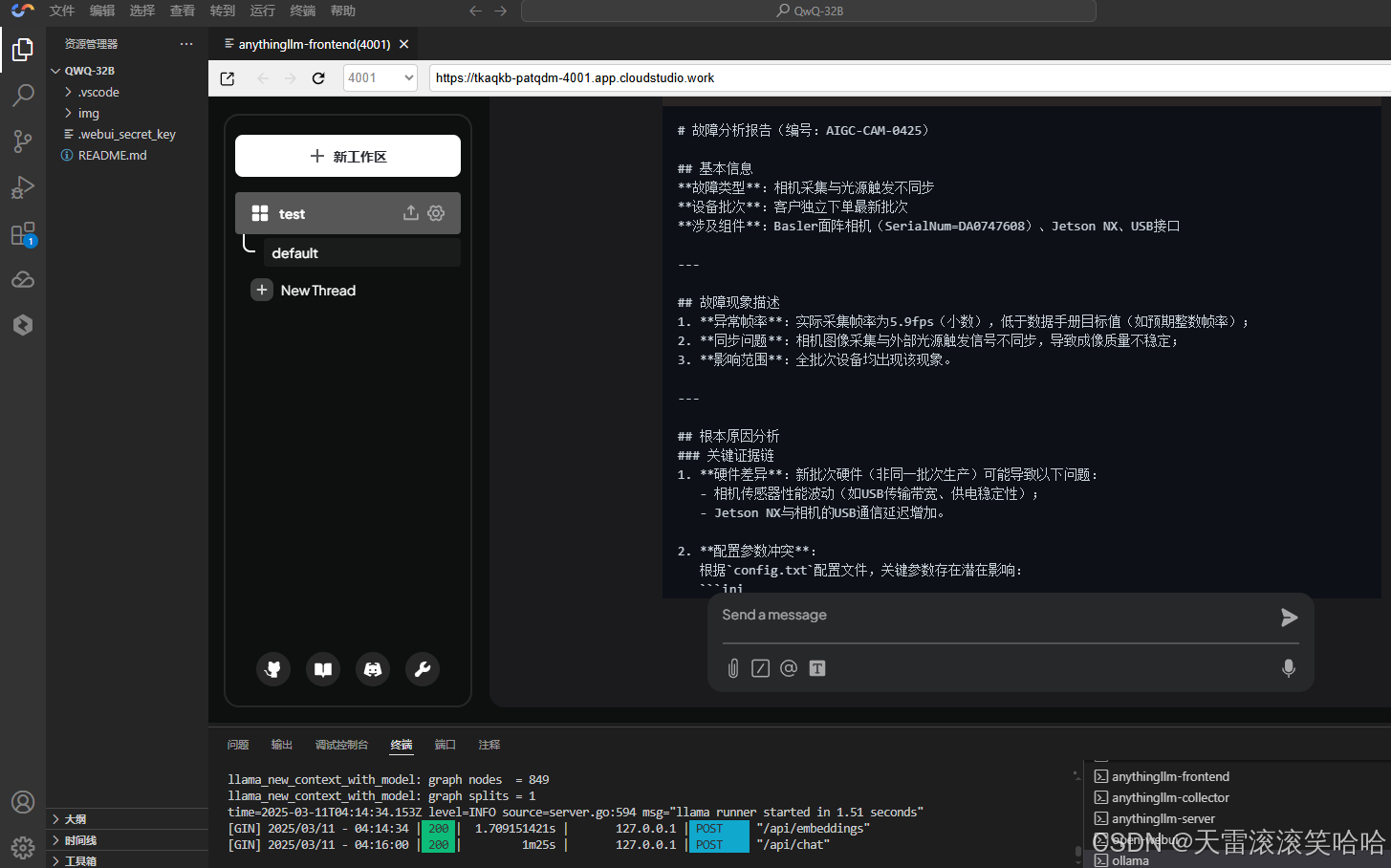This screenshot has width=1391, height=868.
Task: Close the anythingllm-frontend(4001) tab
Action: [x=404, y=44]
